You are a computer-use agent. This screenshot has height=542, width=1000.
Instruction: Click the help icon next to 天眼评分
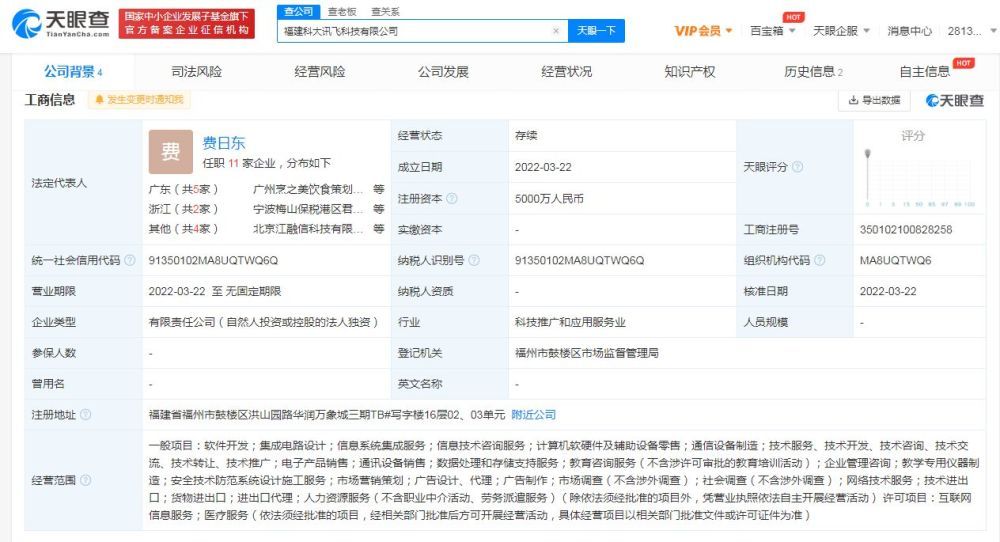pyautogui.click(x=797, y=167)
